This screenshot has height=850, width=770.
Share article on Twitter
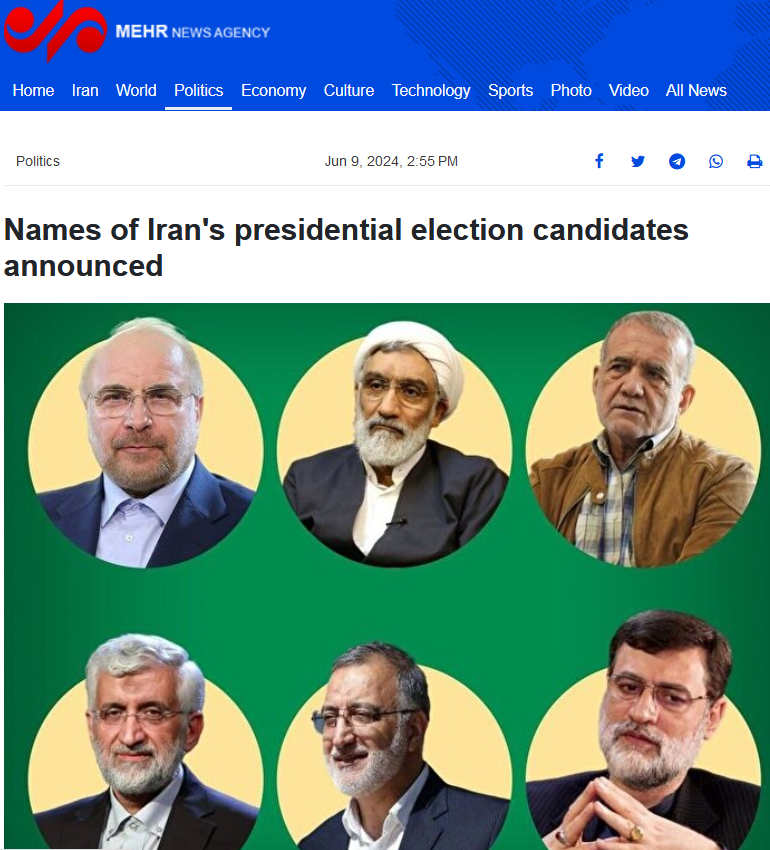point(638,161)
